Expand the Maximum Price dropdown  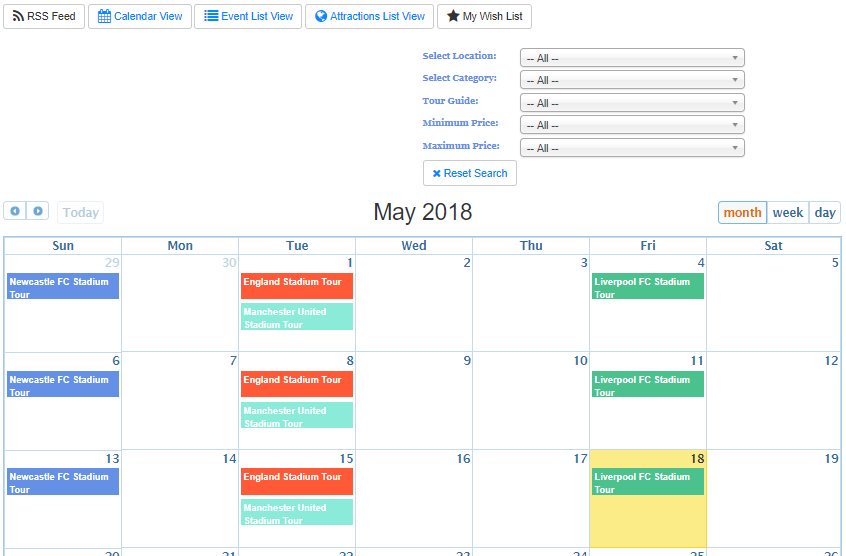(632, 147)
